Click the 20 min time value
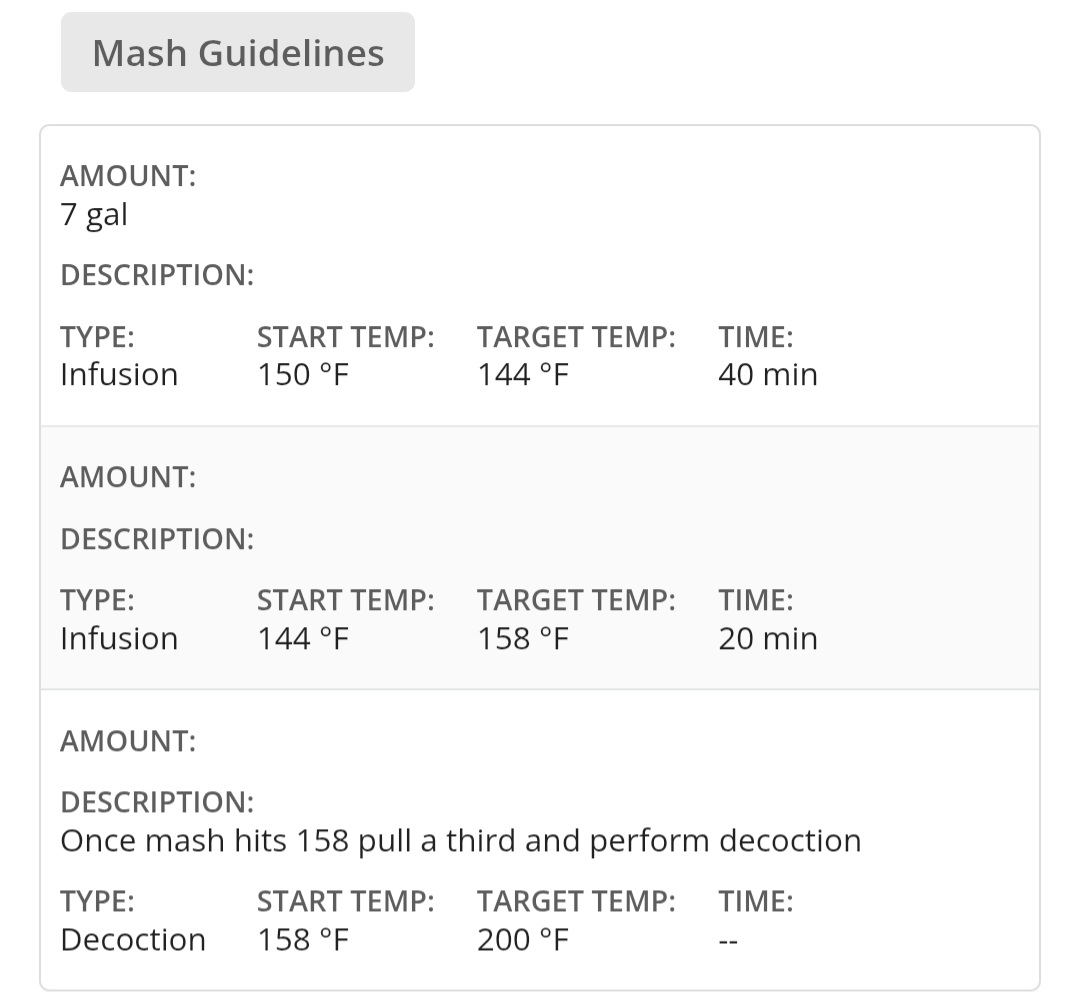1080x1005 pixels. point(767,639)
